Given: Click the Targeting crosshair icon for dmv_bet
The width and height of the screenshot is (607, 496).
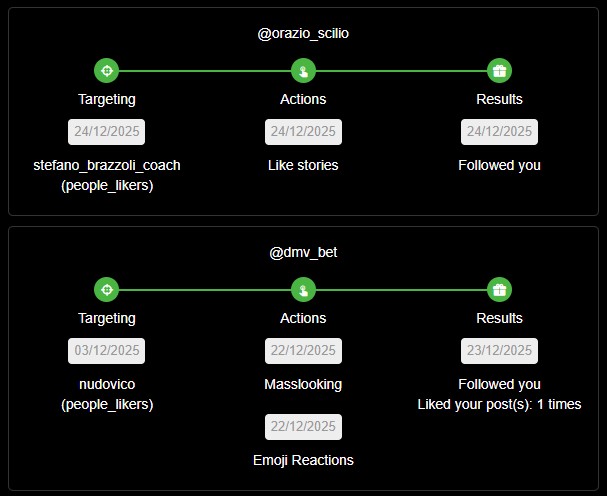Looking at the screenshot, I should point(106,289).
